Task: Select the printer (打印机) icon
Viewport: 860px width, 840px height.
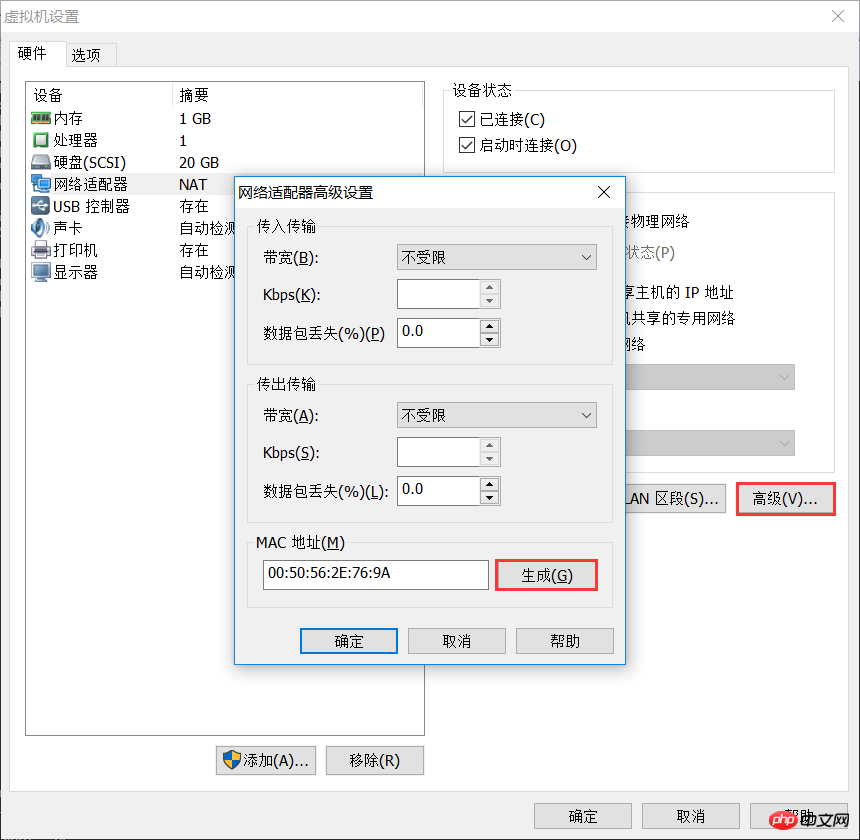Action: point(41,250)
